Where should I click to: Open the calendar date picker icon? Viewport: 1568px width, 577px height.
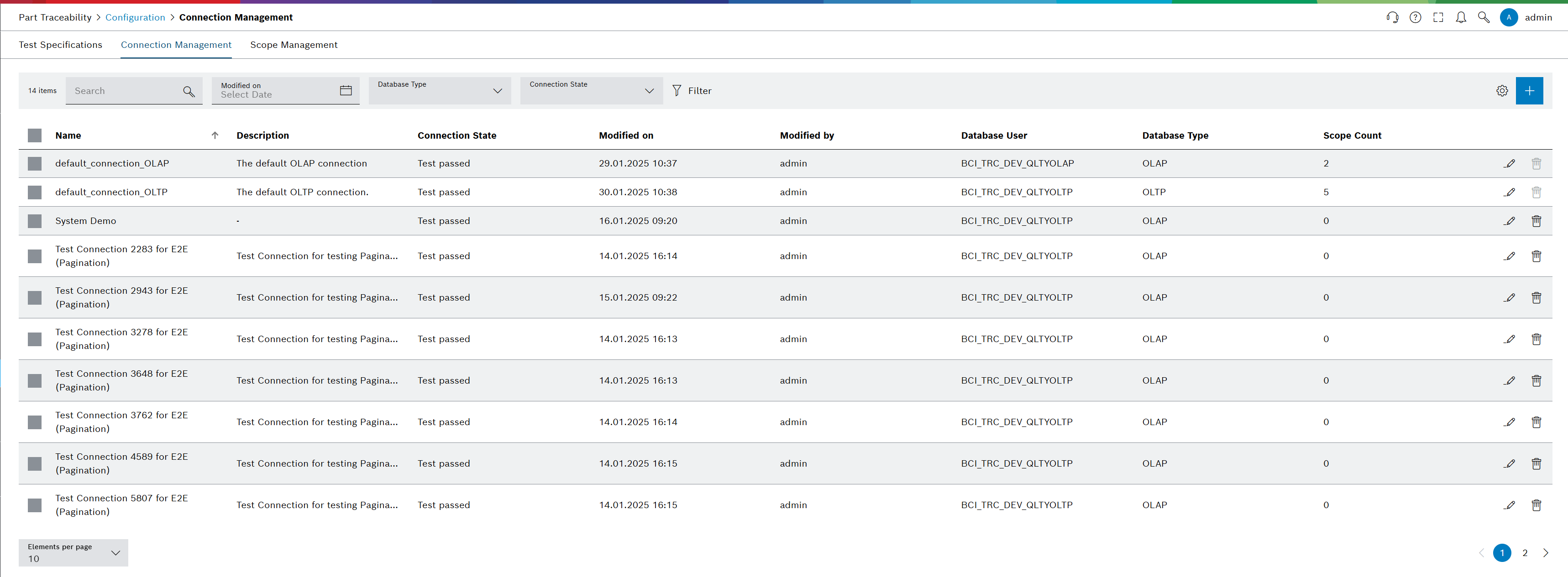click(346, 91)
